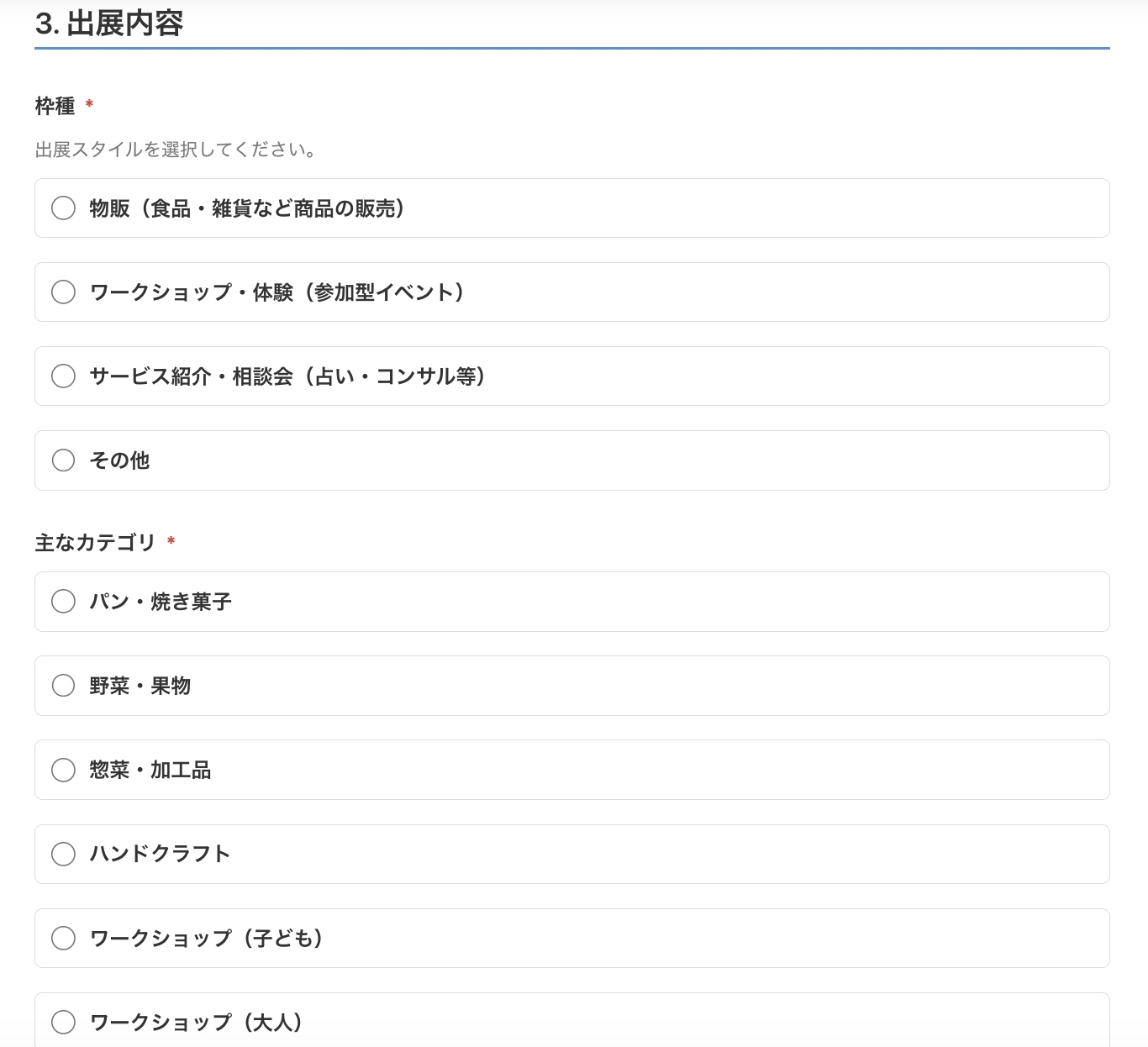Select パン・焼き菓子 category radio button
The image size is (1148, 1047).
coord(63,602)
